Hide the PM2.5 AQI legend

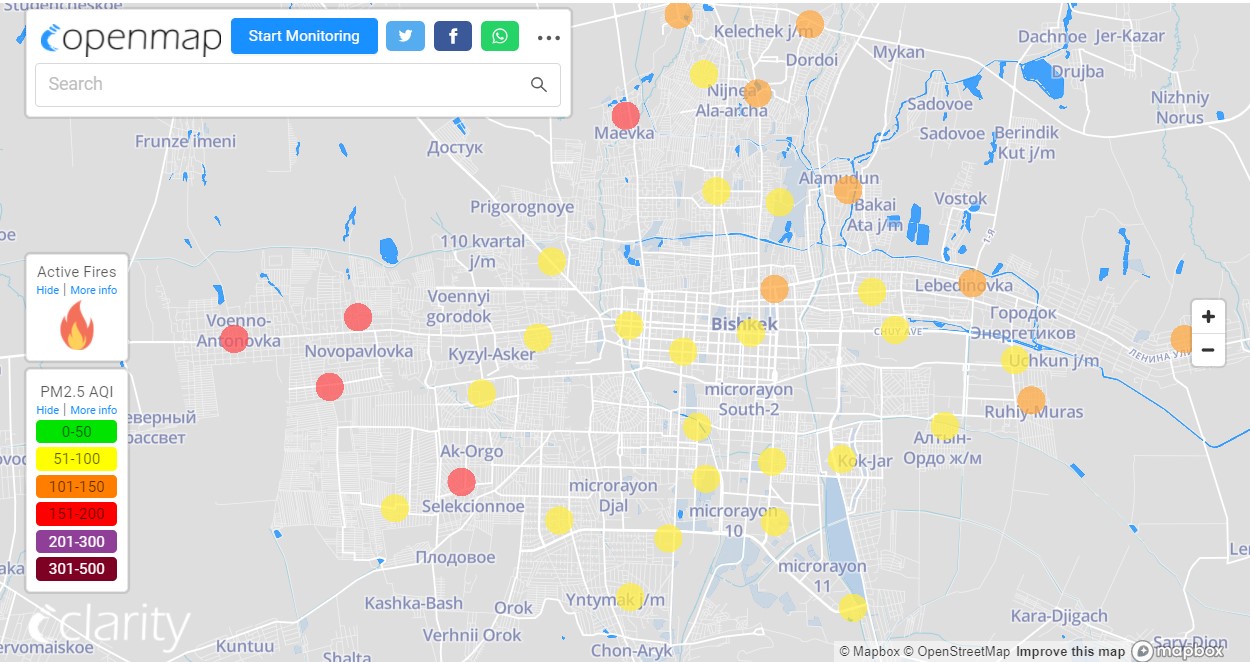pos(48,410)
